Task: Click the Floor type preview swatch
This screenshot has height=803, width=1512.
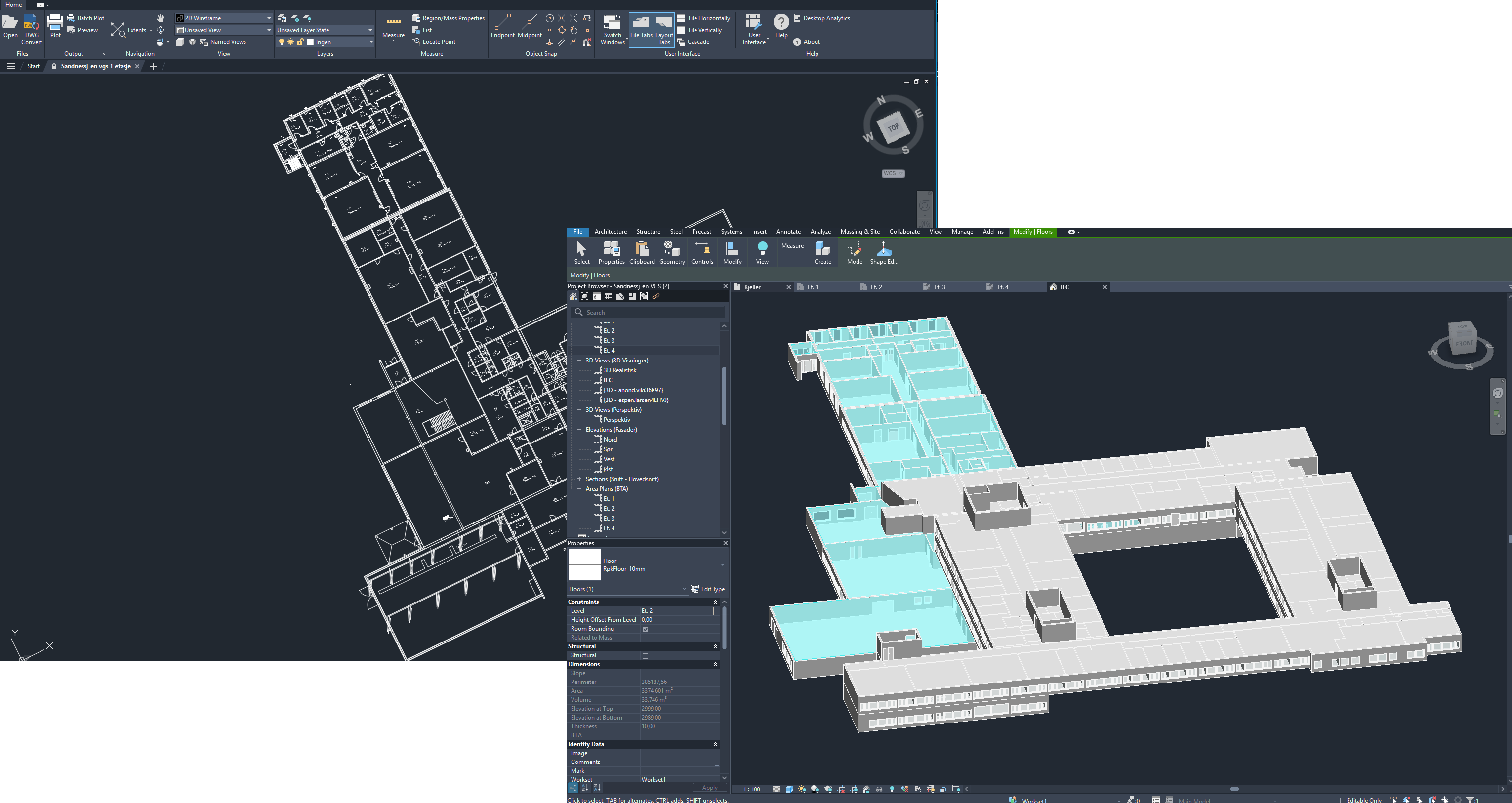Action: (x=585, y=564)
